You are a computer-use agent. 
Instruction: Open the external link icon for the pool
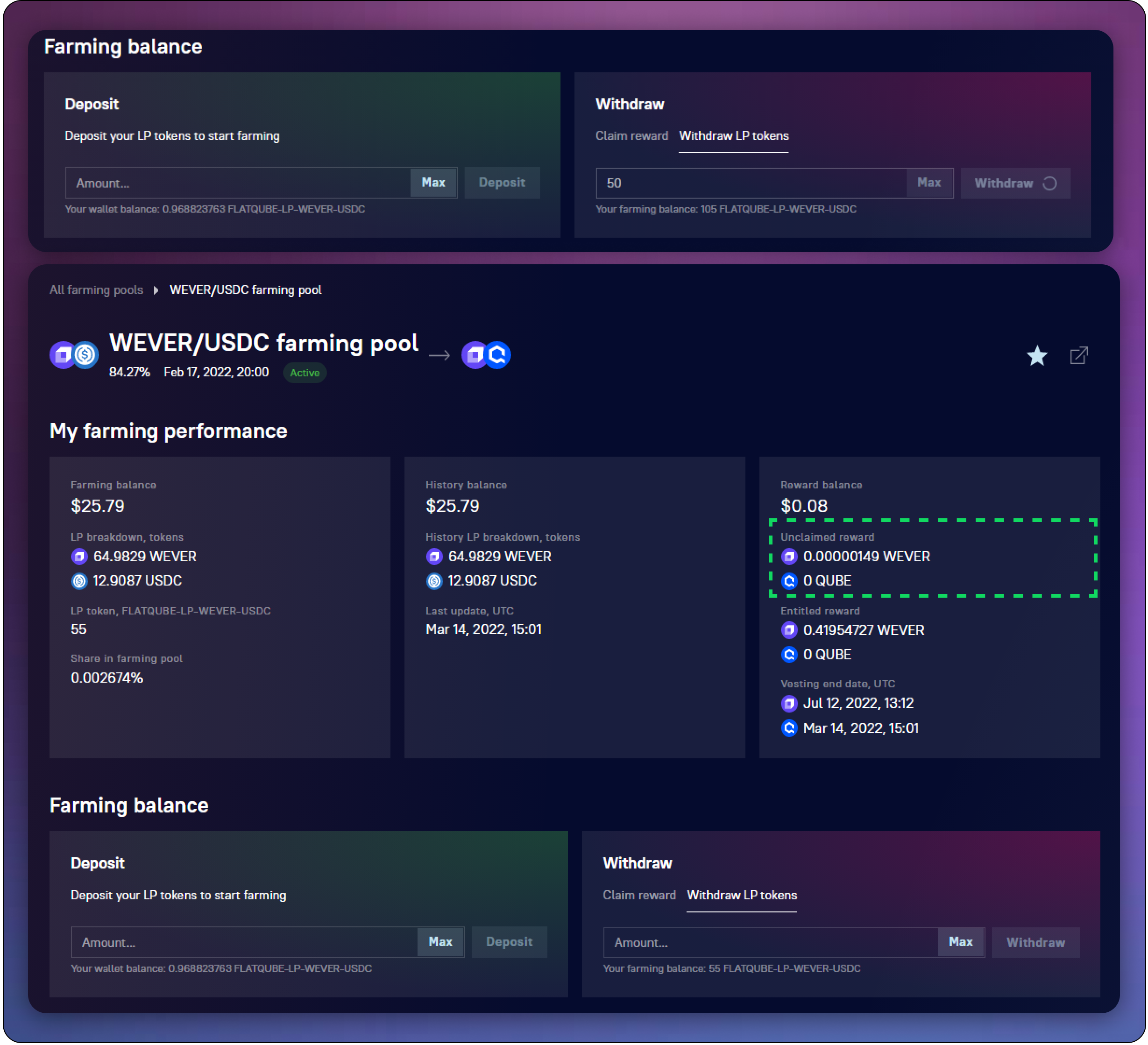coord(1078,356)
